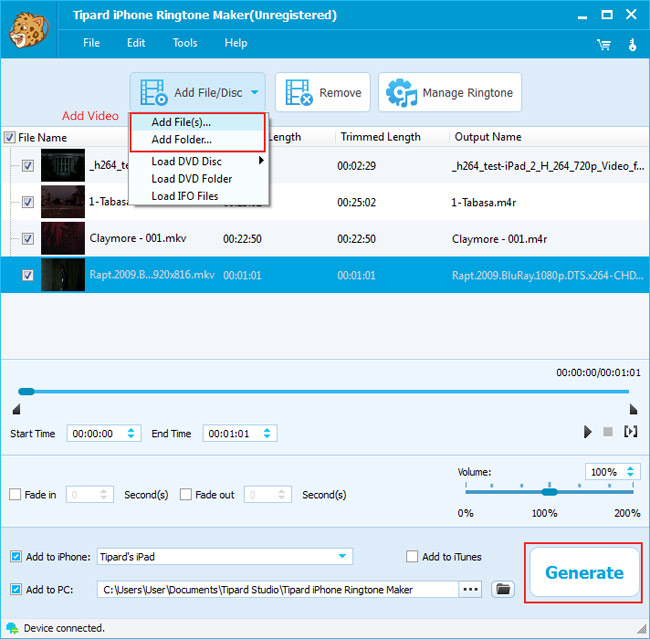650x639 pixels.
Task: Click output name Claymore - 001.m4r
Action: coord(499,239)
